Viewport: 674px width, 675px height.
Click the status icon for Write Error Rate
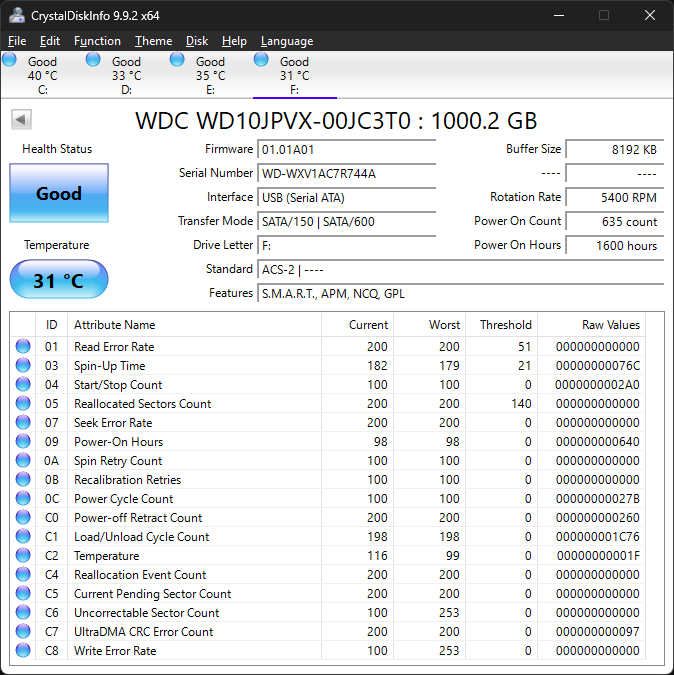tap(23, 650)
